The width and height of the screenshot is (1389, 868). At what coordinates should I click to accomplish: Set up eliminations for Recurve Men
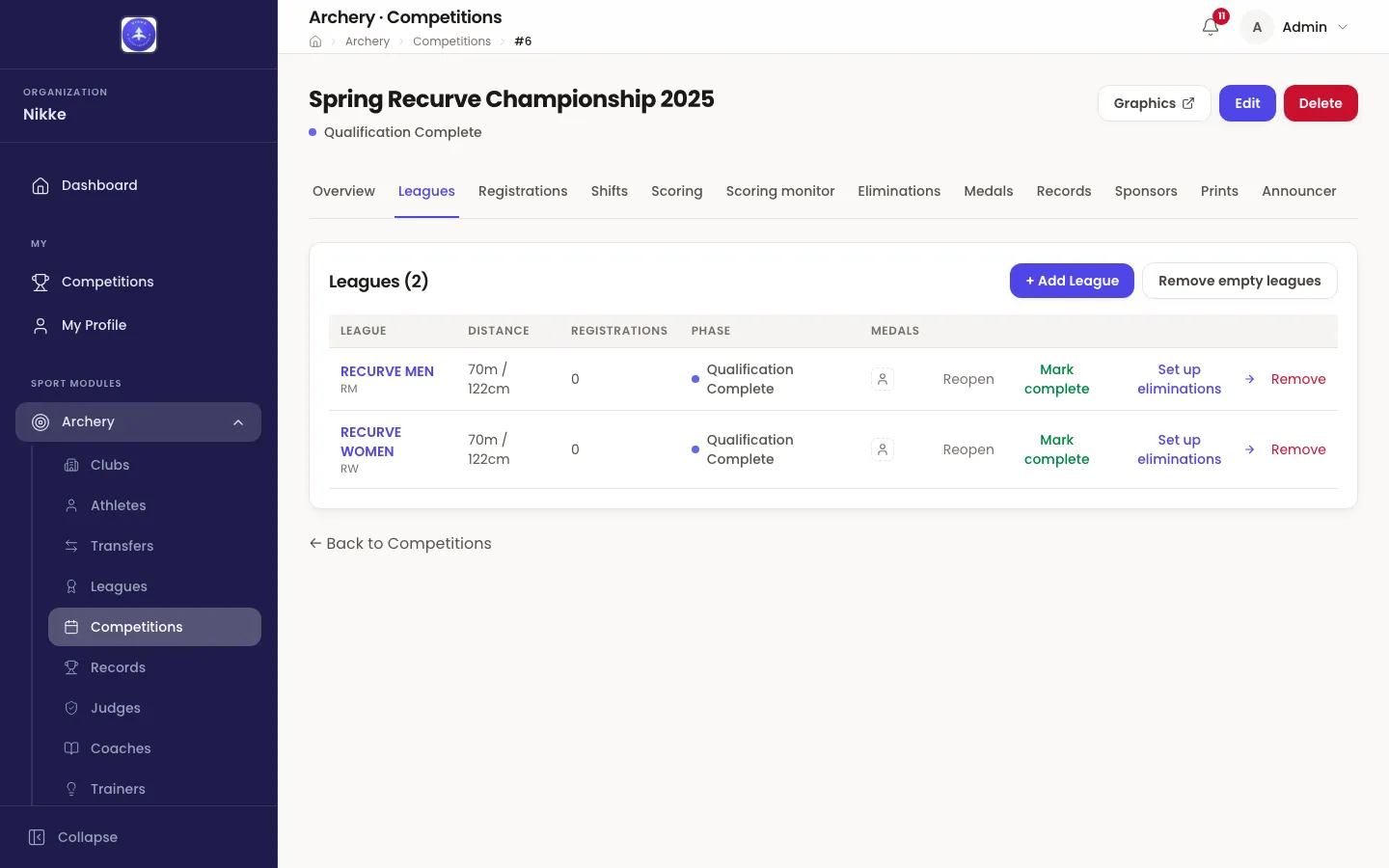tap(1179, 379)
